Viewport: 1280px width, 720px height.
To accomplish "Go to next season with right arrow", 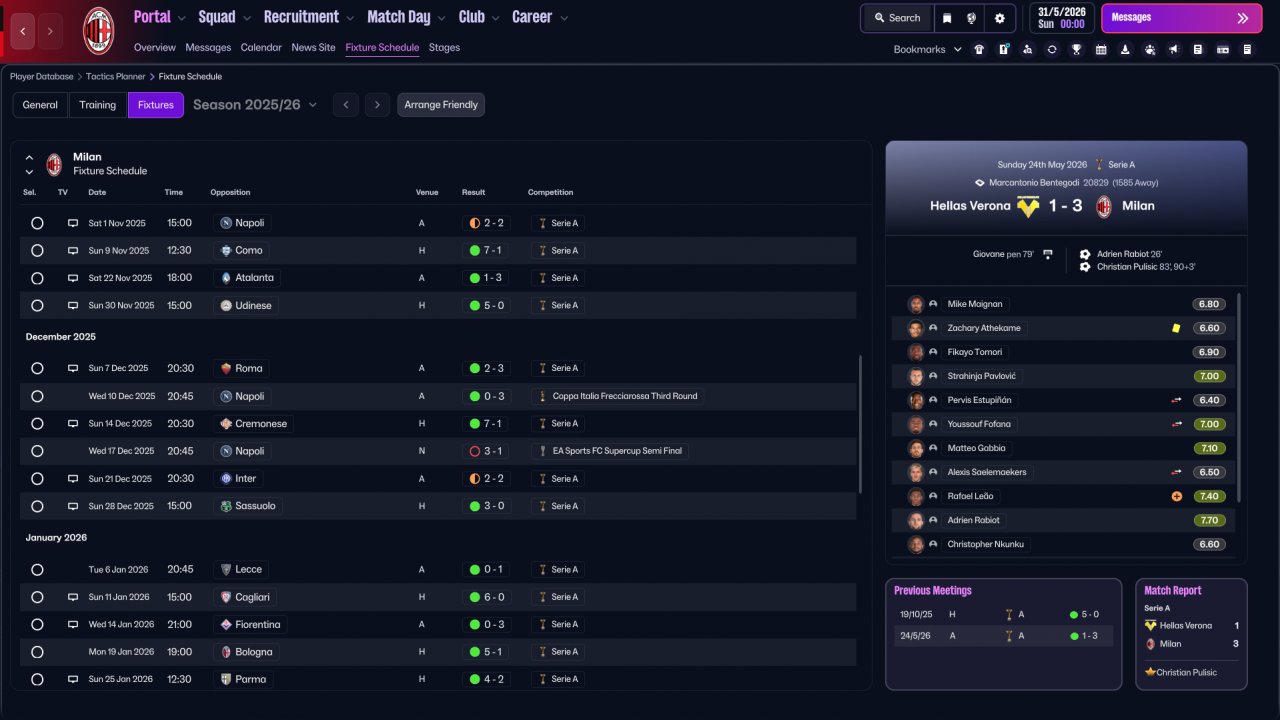I will click(x=376, y=105).
